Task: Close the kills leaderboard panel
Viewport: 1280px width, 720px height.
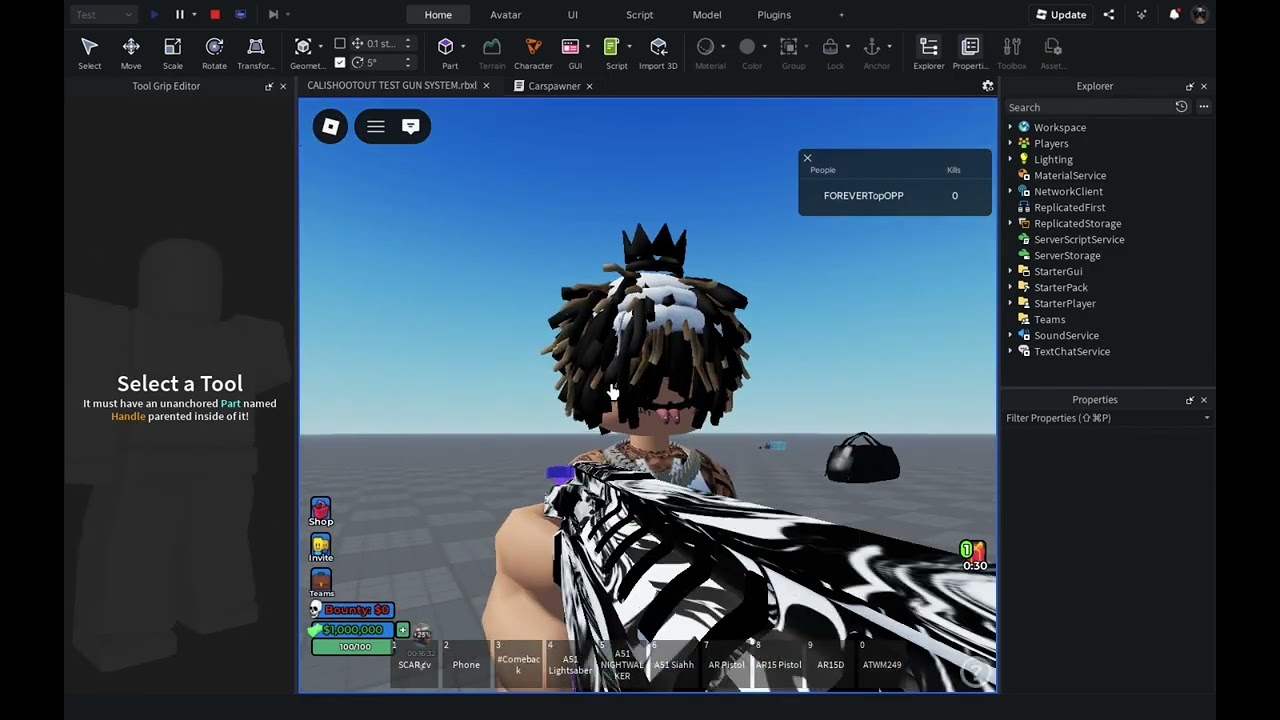Action: point(807,158)
